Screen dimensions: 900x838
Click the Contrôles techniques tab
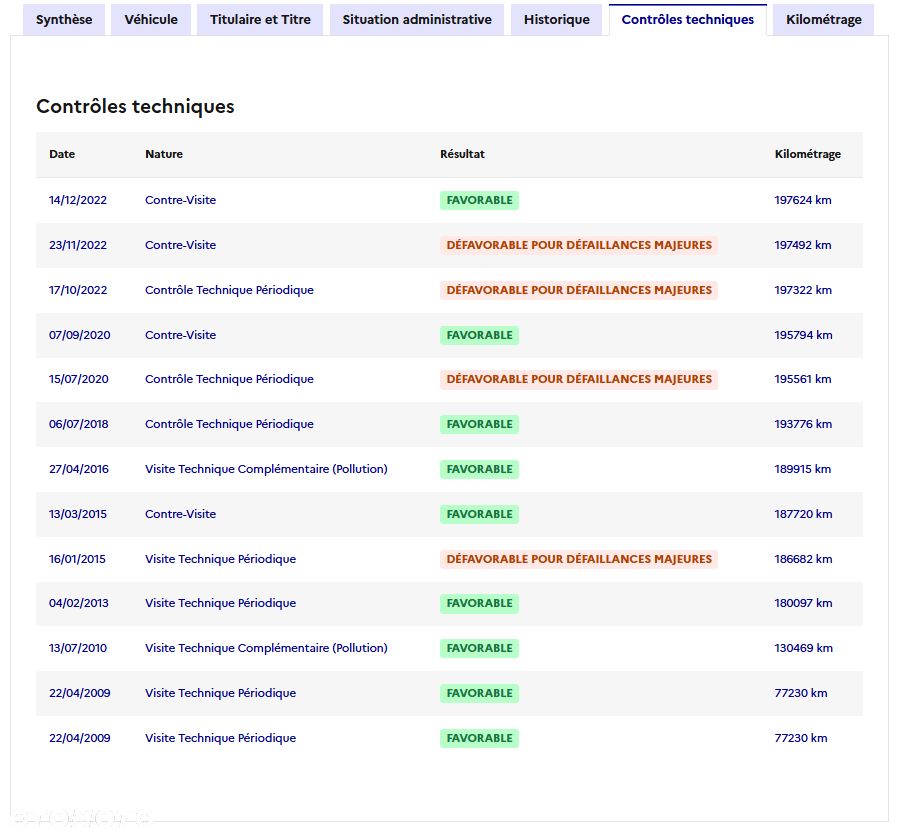coord(688,20)
